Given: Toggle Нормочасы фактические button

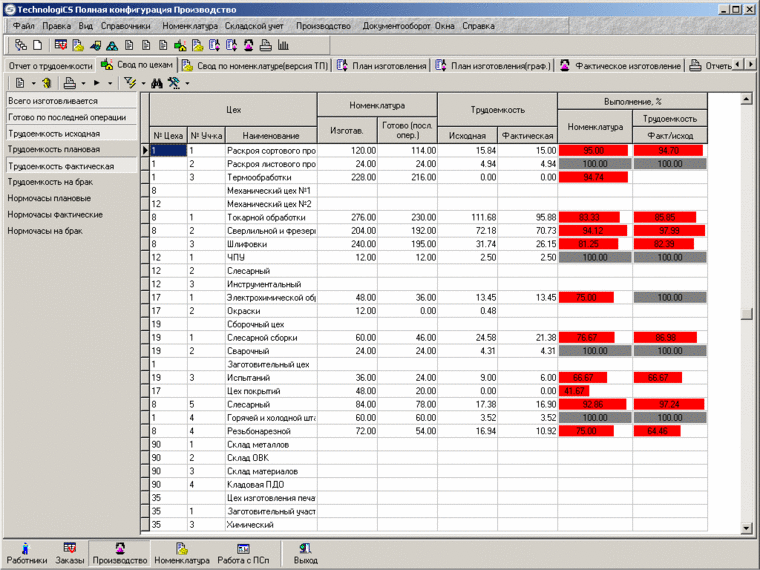Looking at the screenshot, I should [x=71, y=214].
